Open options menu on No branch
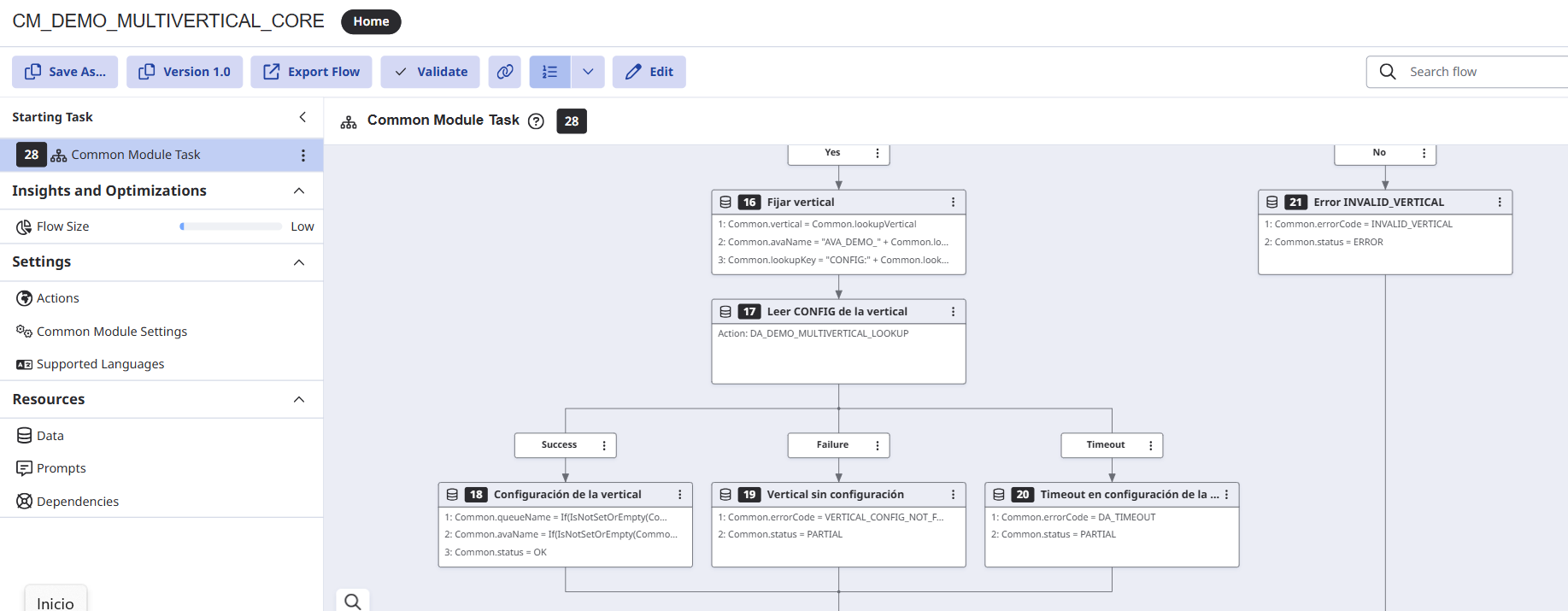 pyautogui.click(x=1424, y=153)
